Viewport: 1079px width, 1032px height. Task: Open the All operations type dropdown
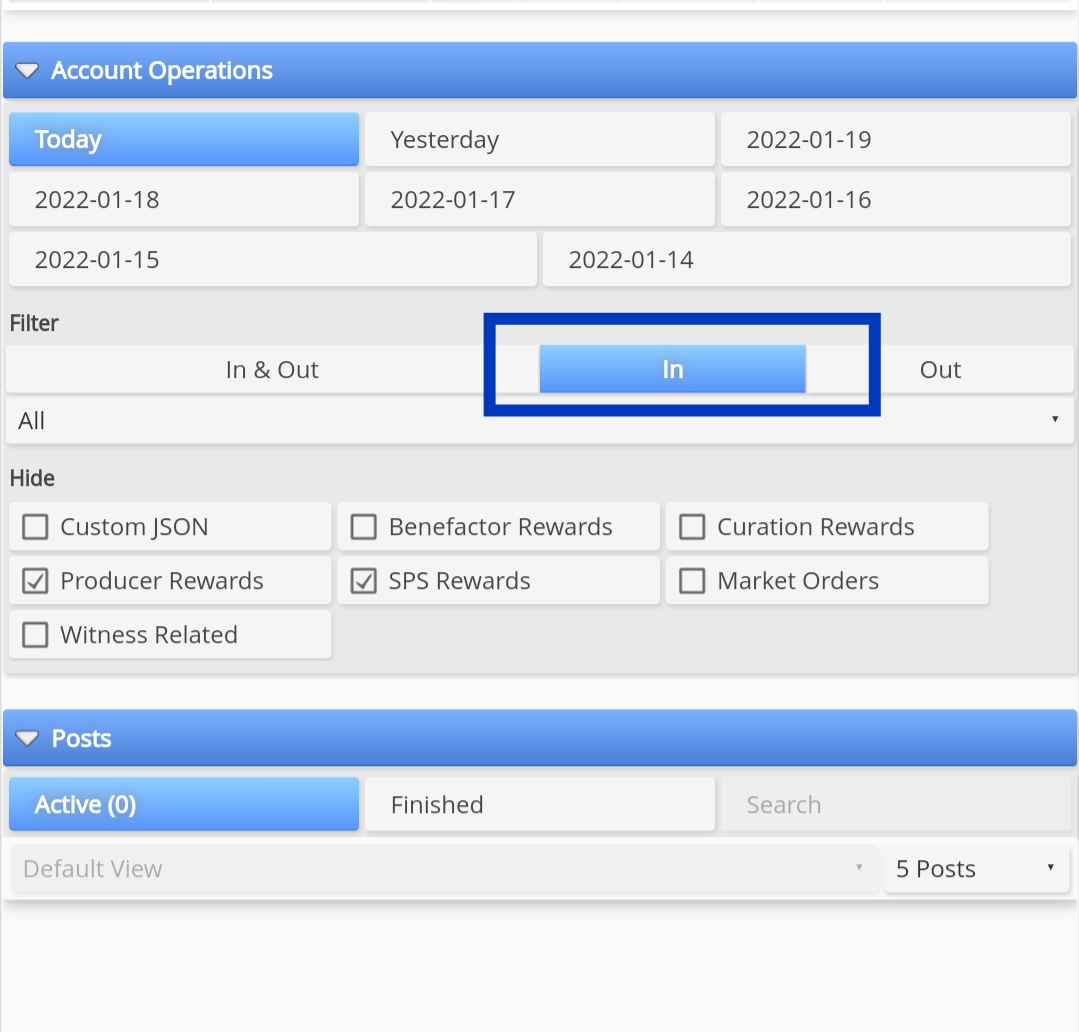click(x=540, y=420)
